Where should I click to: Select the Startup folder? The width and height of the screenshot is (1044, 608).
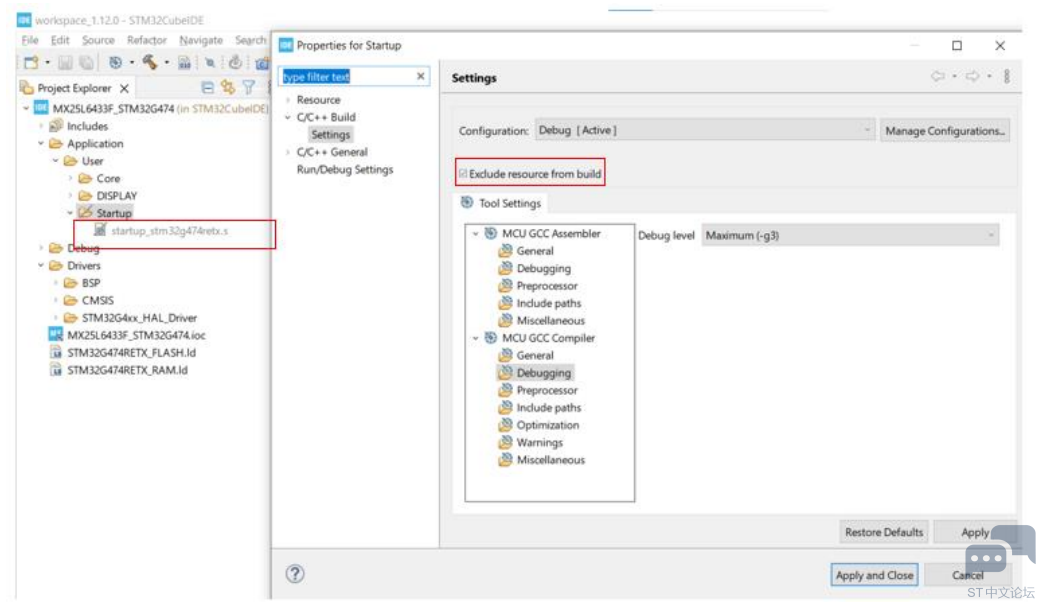point(113,213)
